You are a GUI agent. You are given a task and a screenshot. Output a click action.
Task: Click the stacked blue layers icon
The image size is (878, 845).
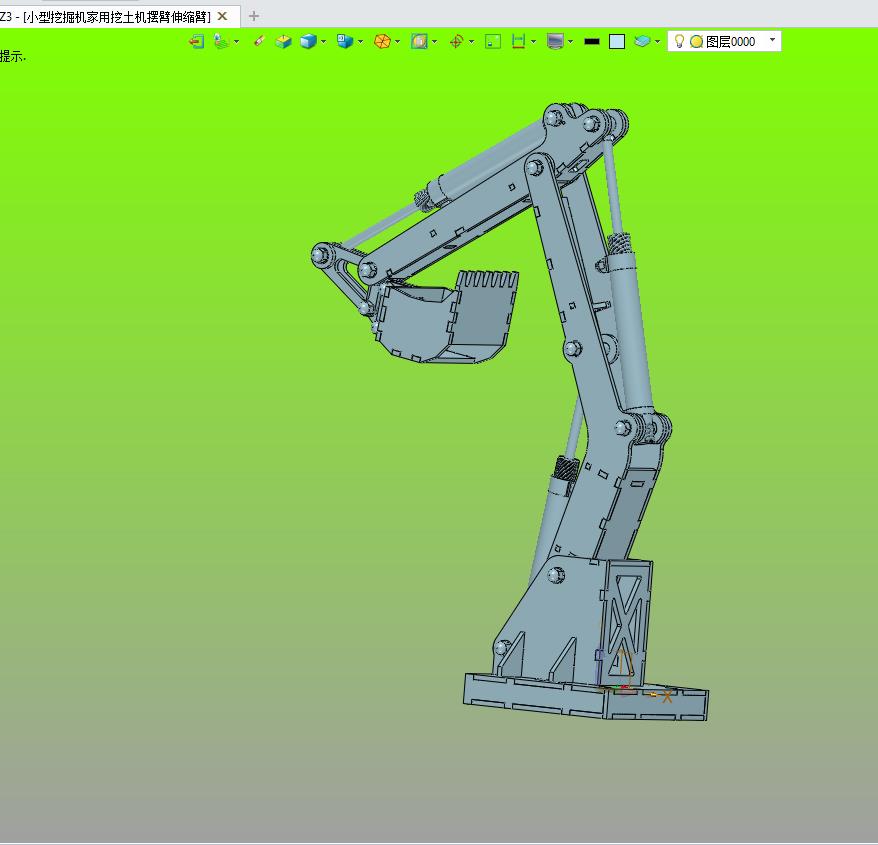click(644, 41)
